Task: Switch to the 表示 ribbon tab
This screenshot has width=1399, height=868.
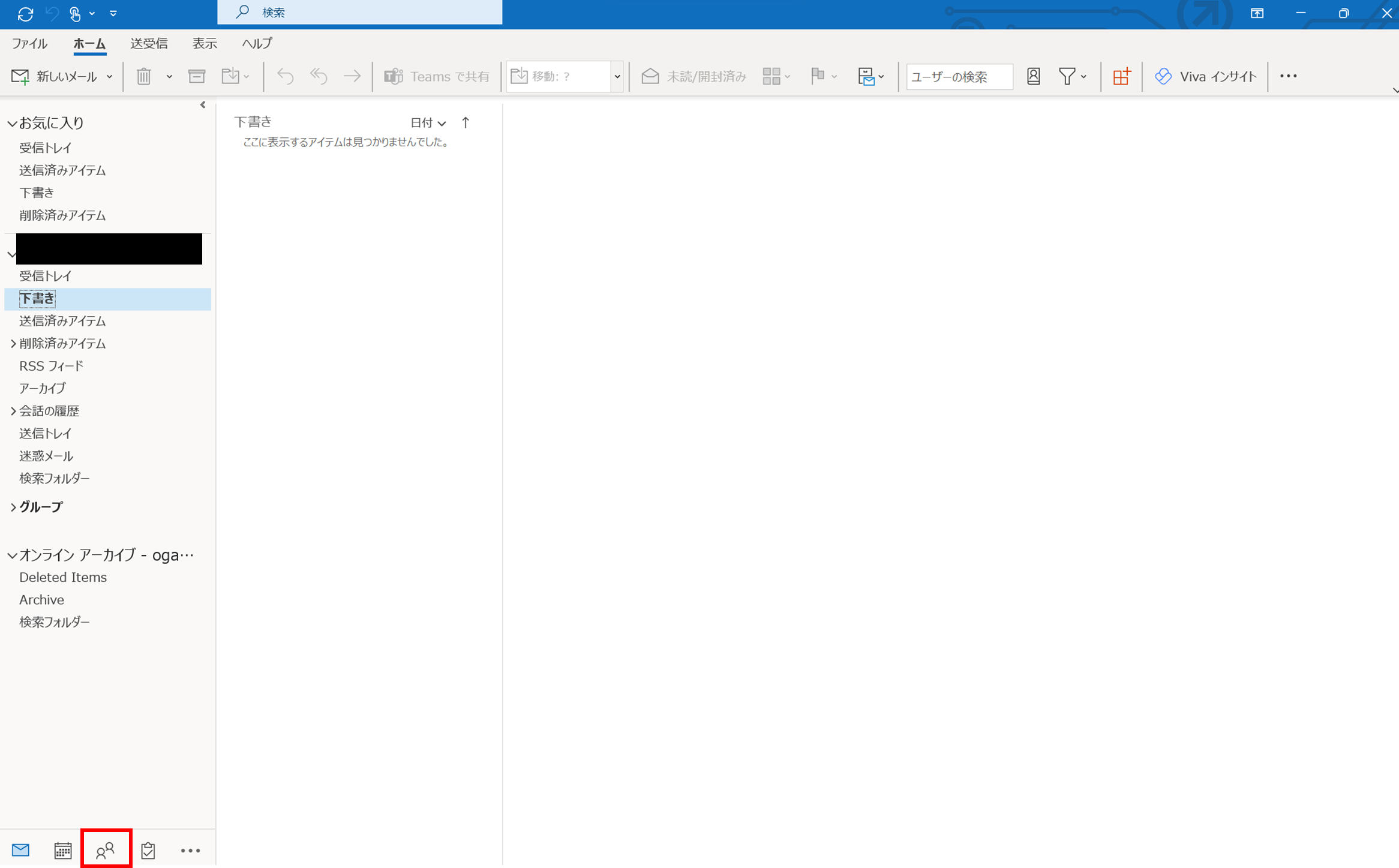Action: (204, 43)
